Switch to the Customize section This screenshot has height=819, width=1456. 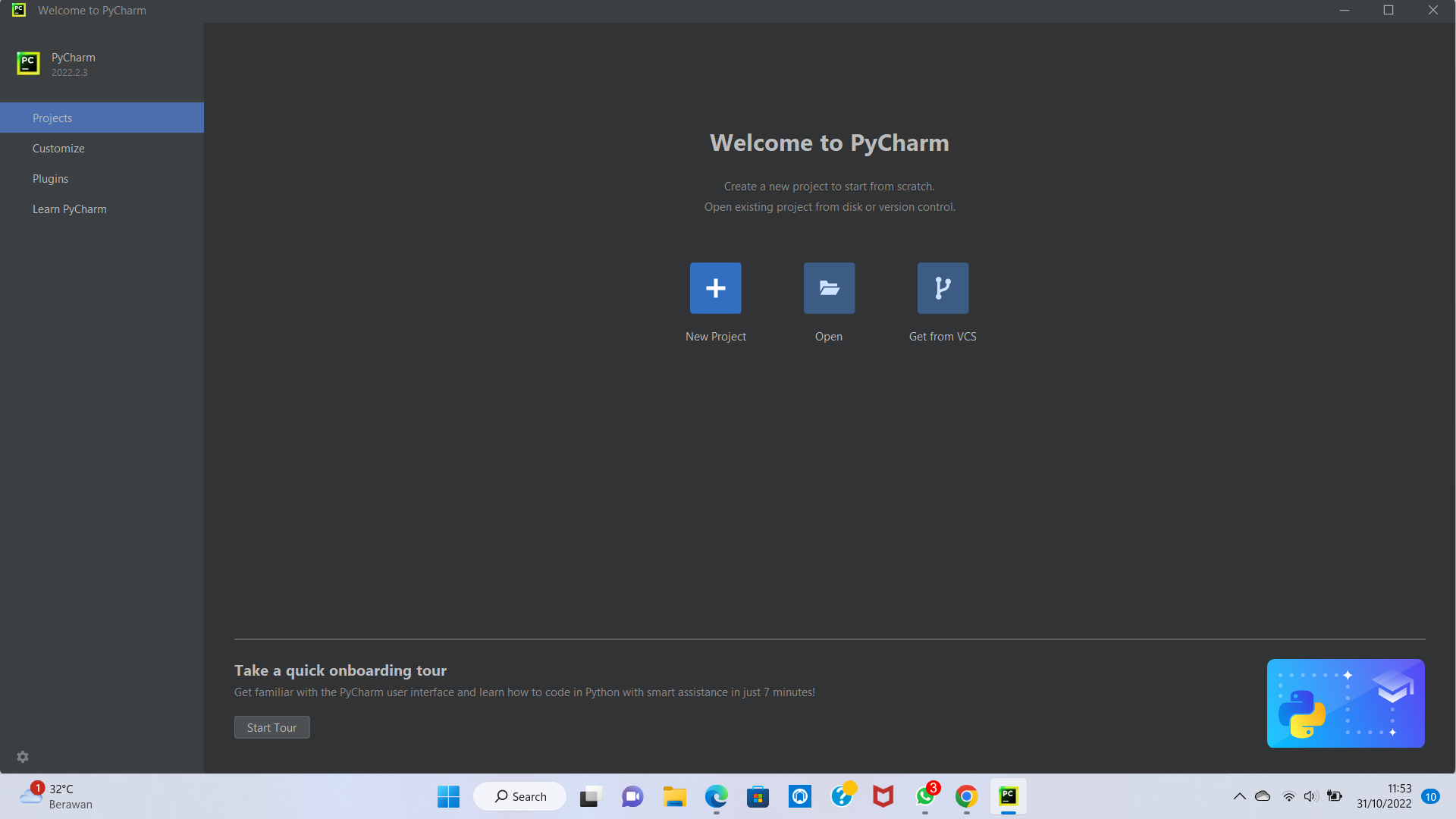click(58, 148)
